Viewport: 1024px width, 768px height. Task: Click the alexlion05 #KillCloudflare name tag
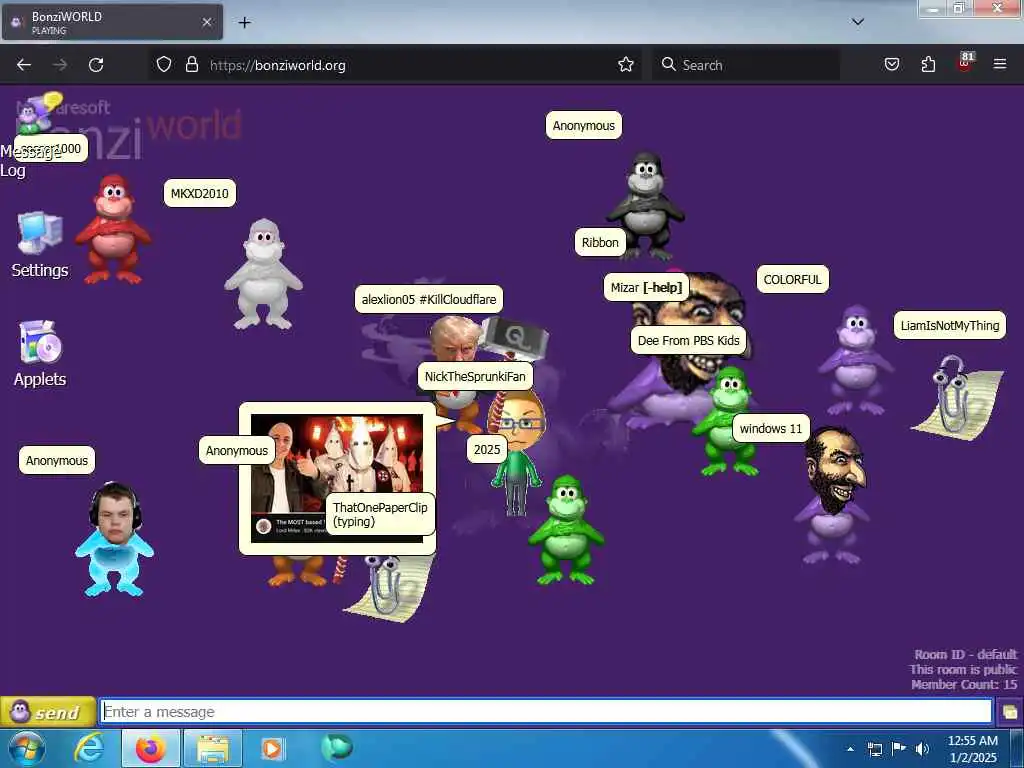pyautogui.click(x=428, y=299)
